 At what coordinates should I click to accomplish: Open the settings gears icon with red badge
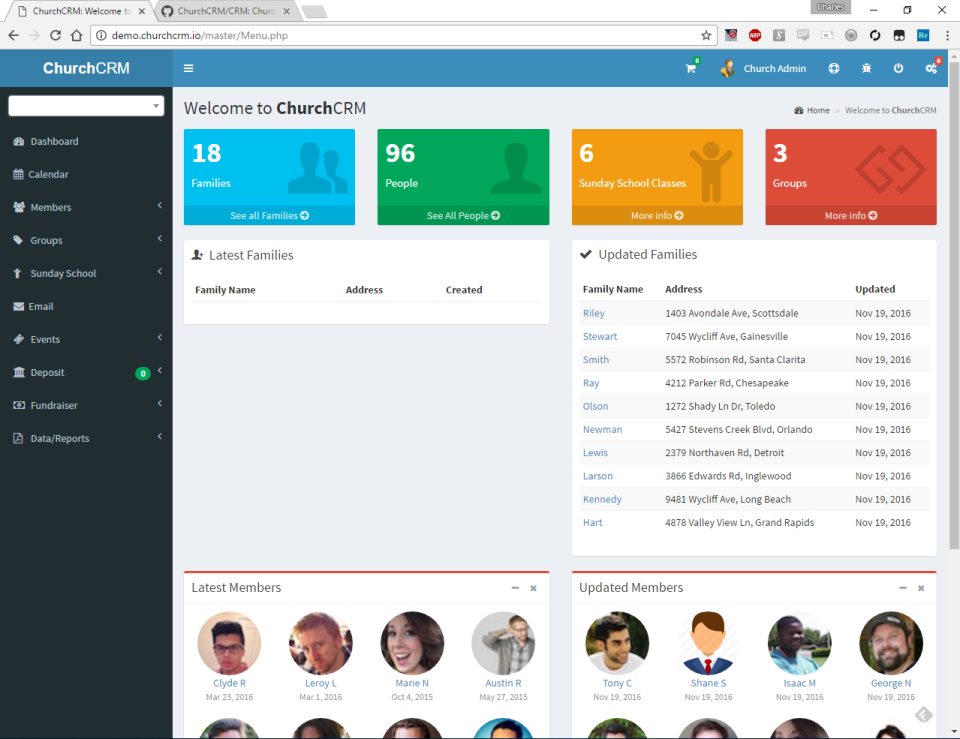pyautogui.click(x=930, y=69)
